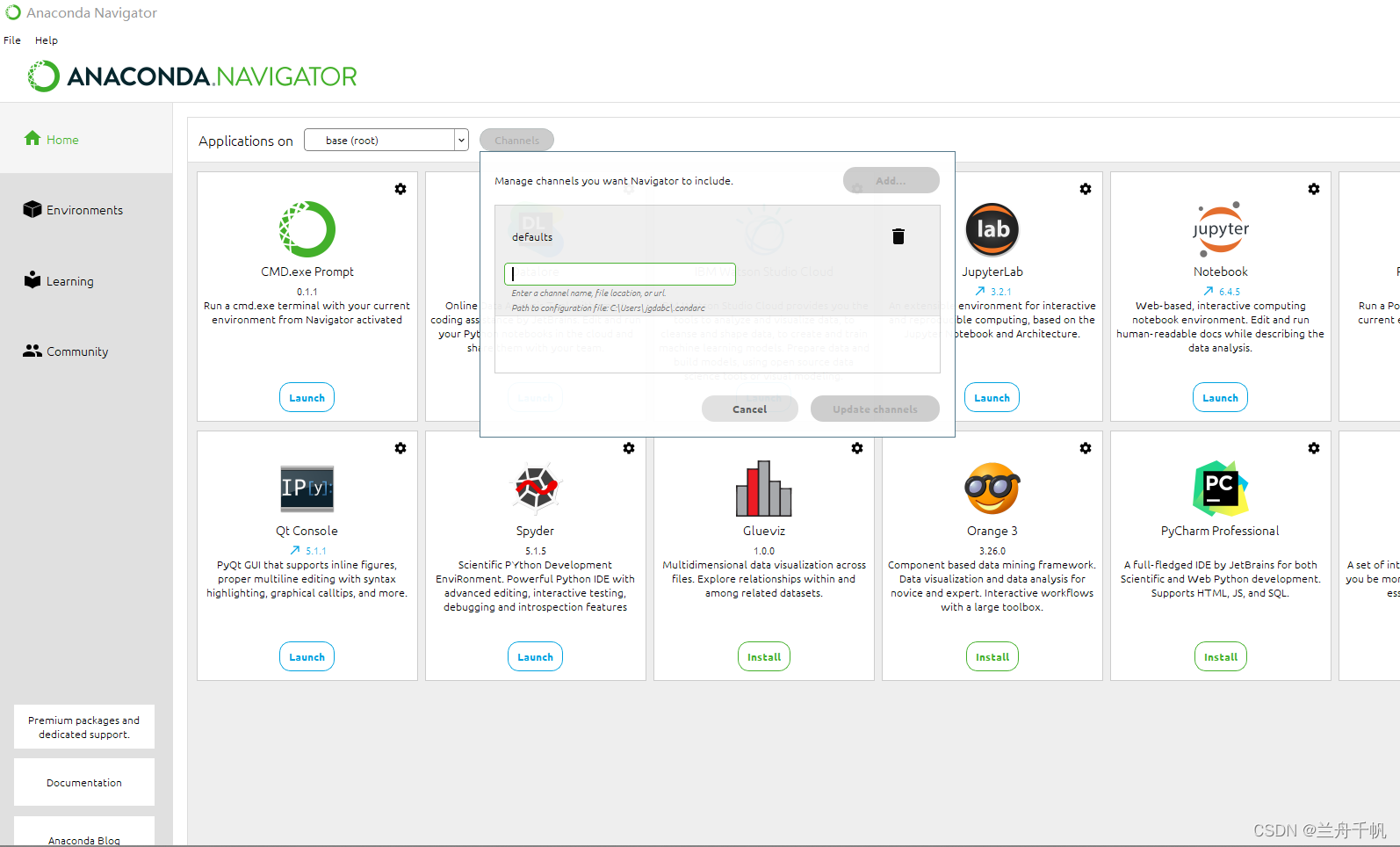Click the CMD.exe Prompt green ring icon
1400x847 pixels.
pos(307,229)
